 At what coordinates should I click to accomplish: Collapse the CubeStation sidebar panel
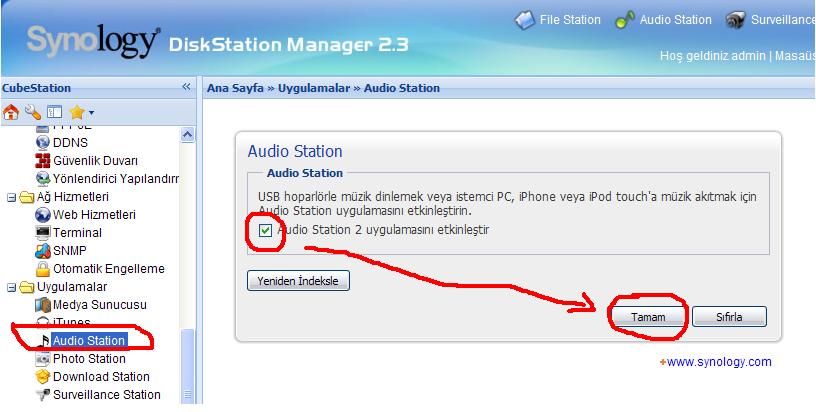coord(186,87)
